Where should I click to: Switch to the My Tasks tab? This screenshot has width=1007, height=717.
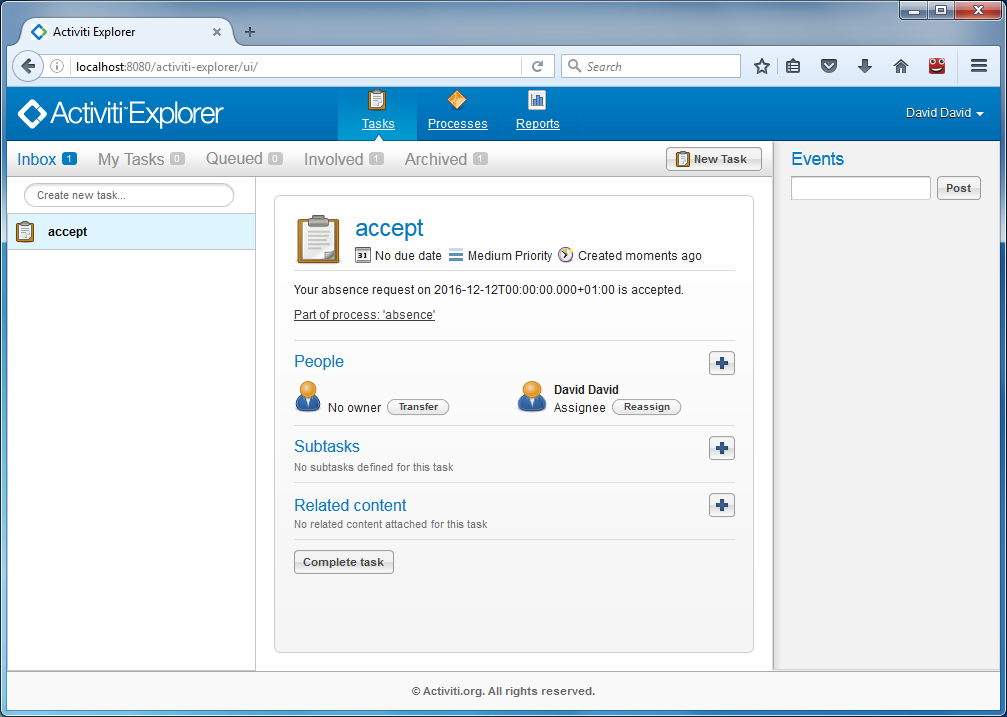(131, 159)
